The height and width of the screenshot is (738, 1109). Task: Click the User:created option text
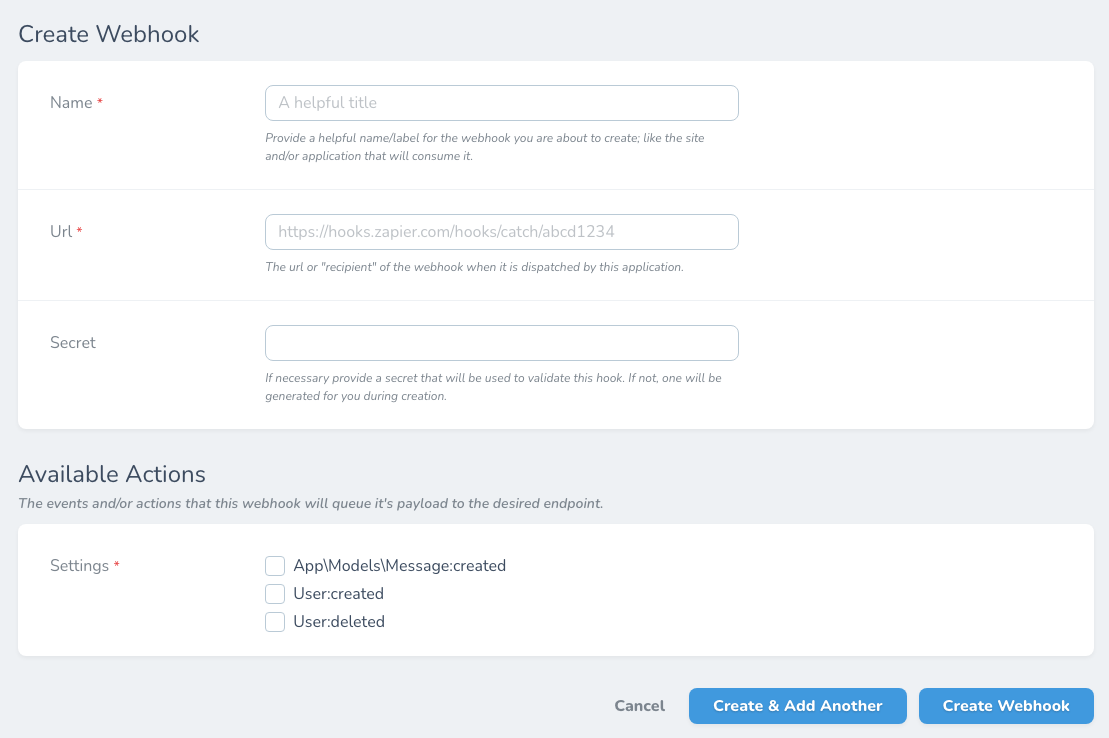click(338, 594)
